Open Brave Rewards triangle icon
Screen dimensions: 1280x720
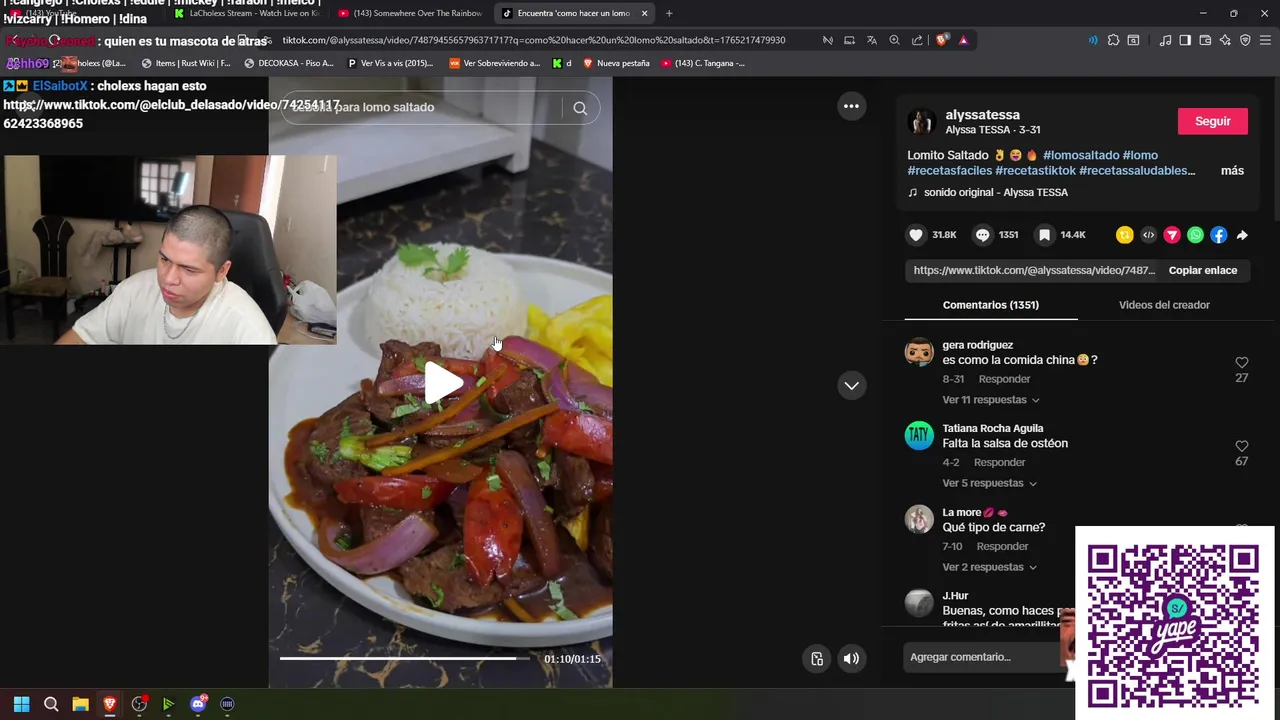coord(963,40)
